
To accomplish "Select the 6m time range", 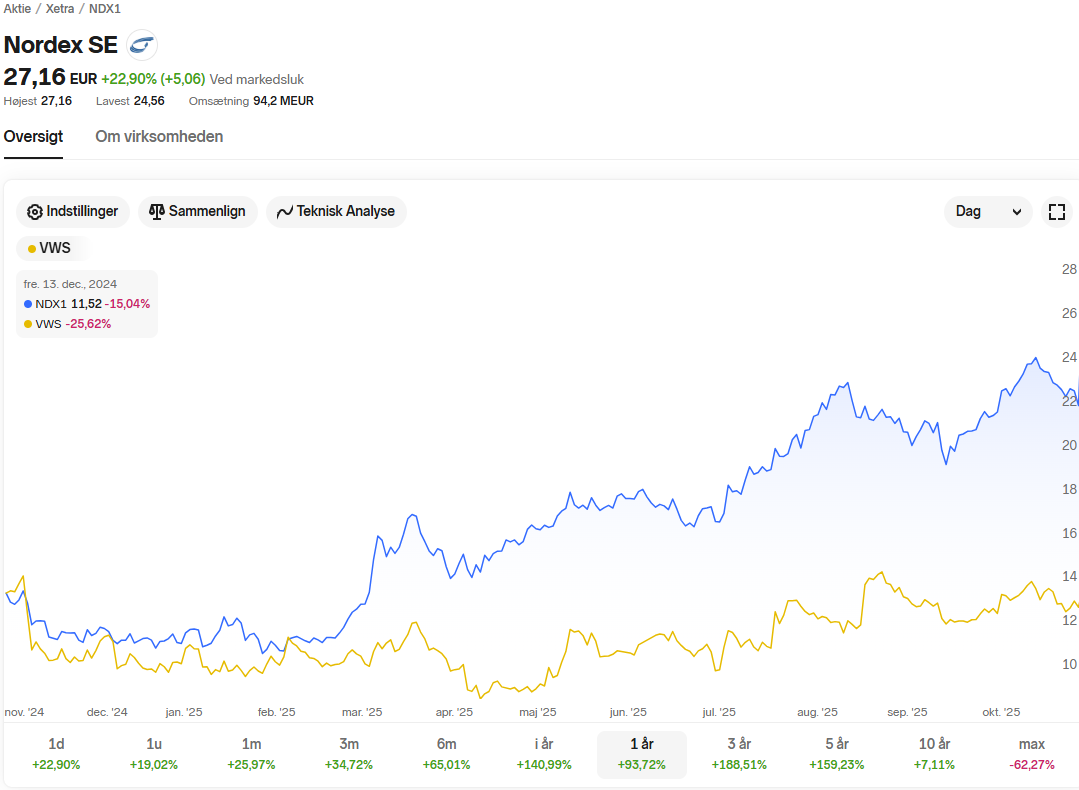I will [x=447, y=754].
